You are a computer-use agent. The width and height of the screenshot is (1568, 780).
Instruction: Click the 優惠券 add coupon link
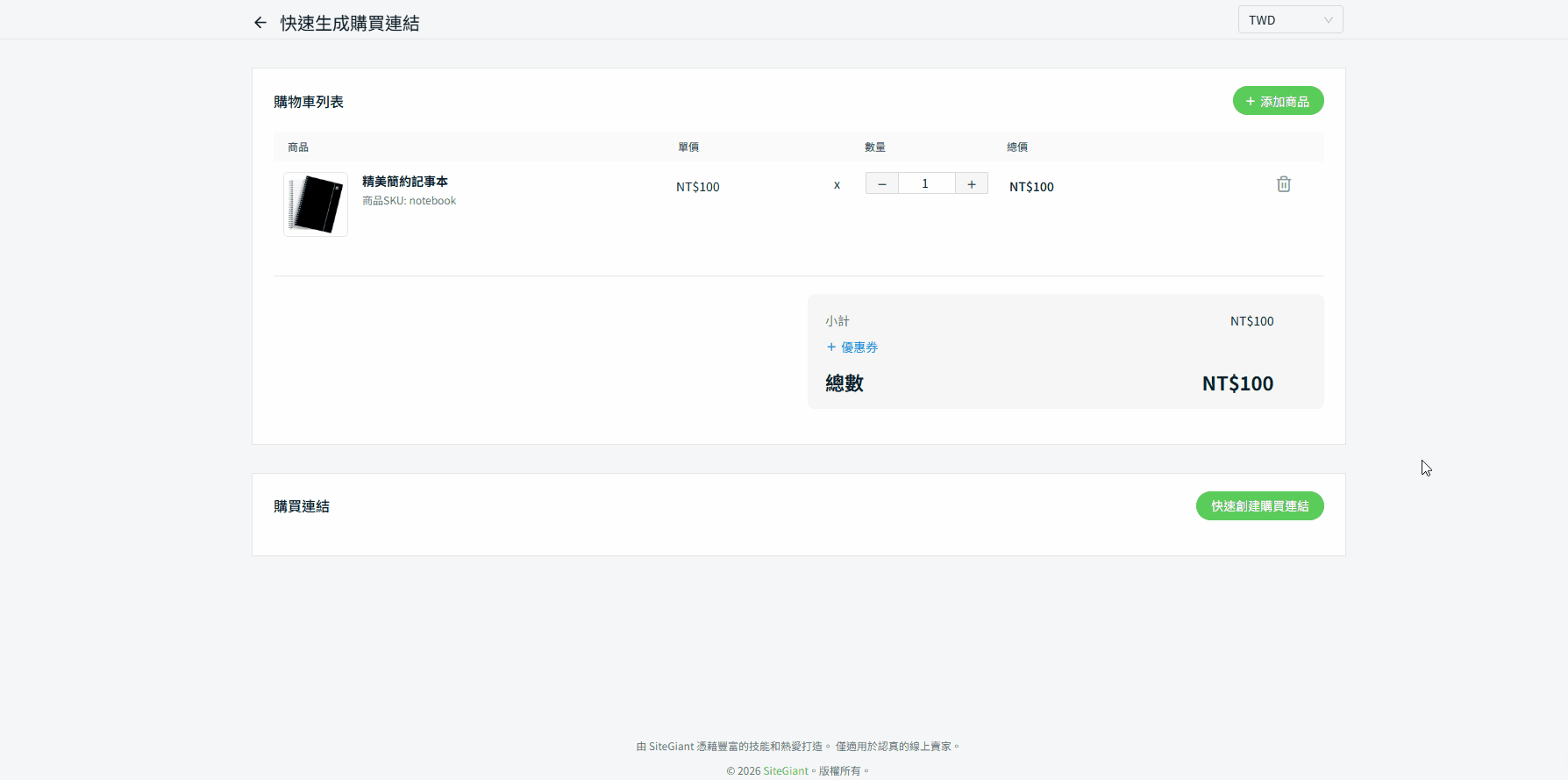pos(852,347)
